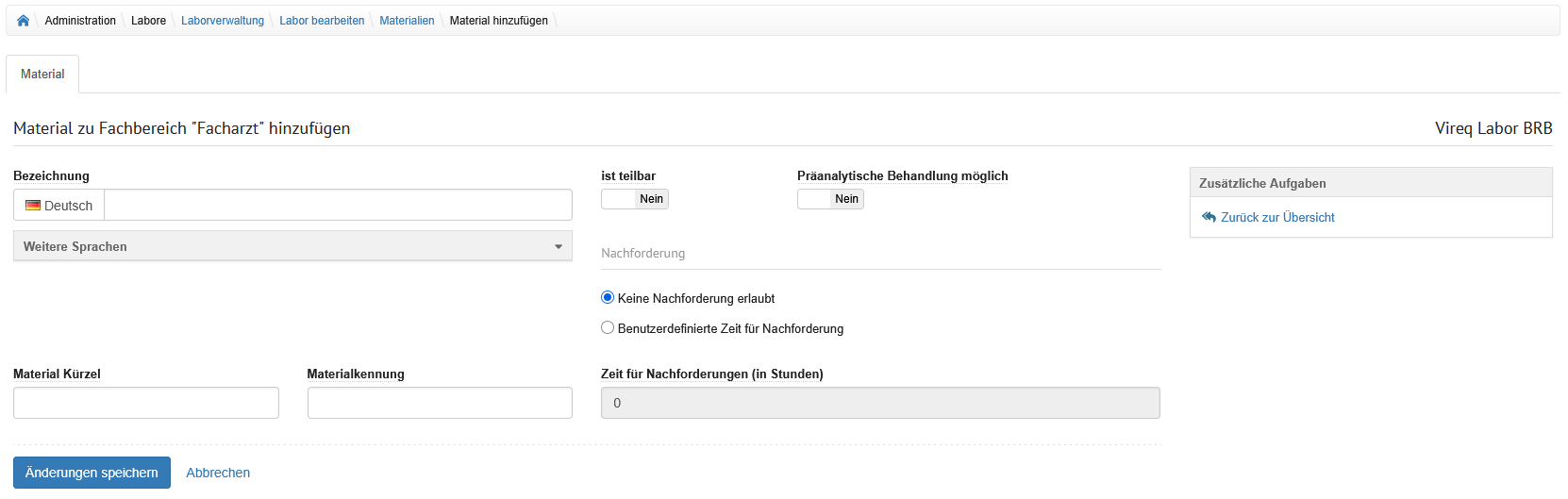Switch to the Material tab
This screenshot has height=499, width=1568.
pyautogui.click(x=42, y=75)
